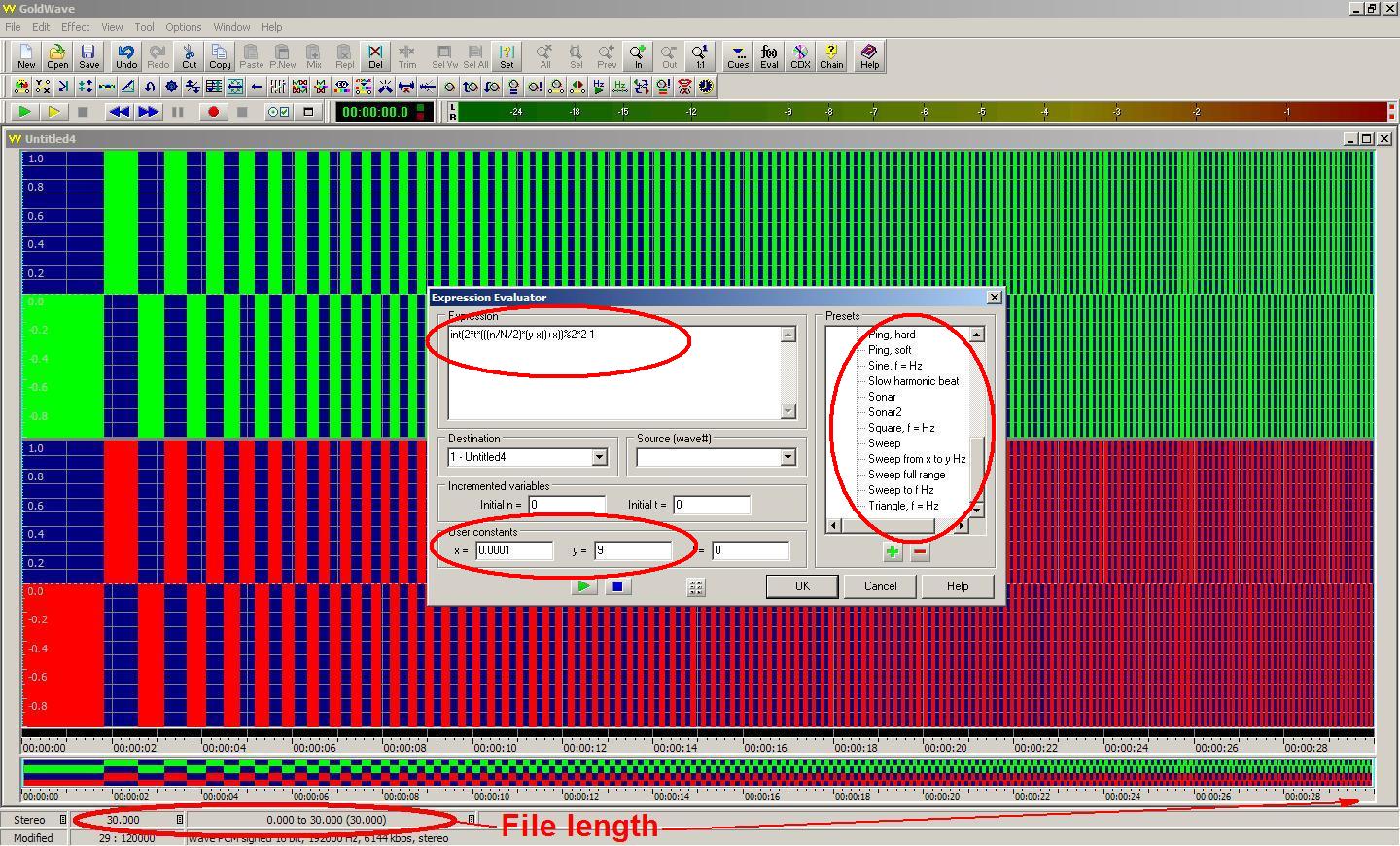
Task: Open the Options menu
Action: (183, 27)
